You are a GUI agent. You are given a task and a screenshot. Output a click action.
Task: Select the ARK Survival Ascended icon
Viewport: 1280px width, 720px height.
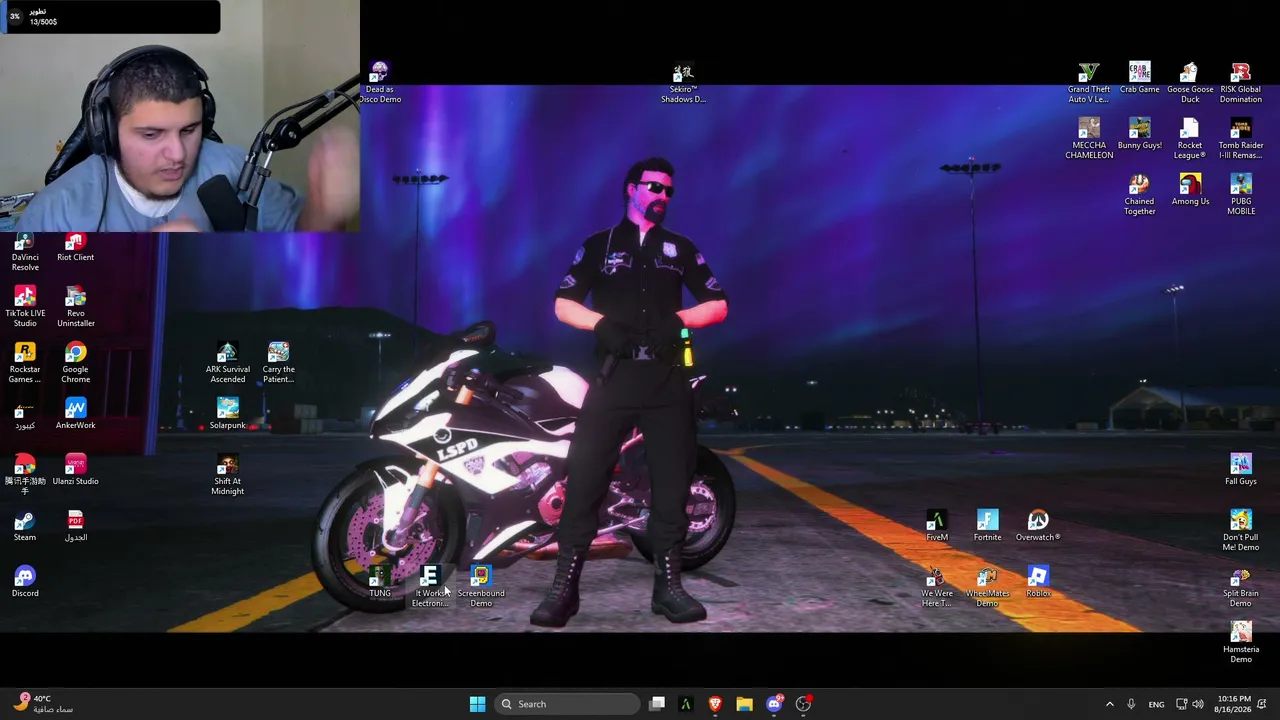pos(227,363)
